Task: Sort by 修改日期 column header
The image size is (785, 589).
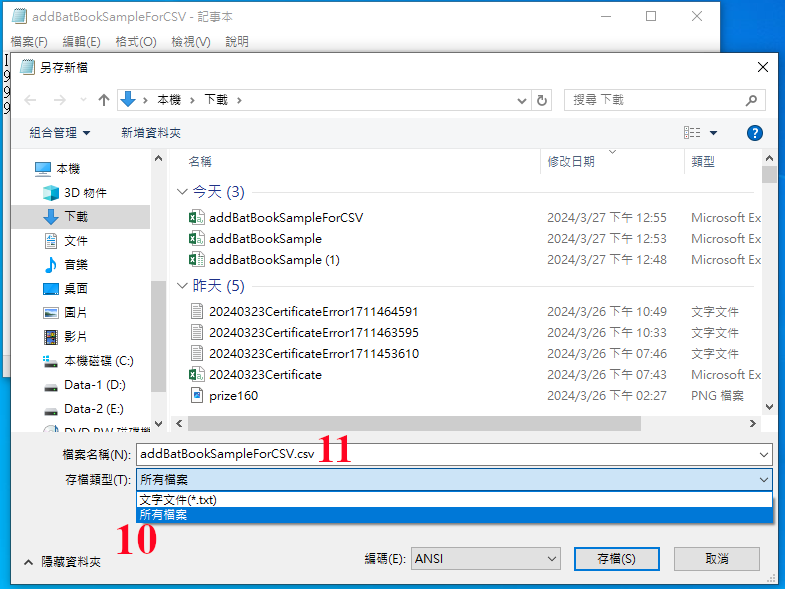Action: tap(571, 161)
